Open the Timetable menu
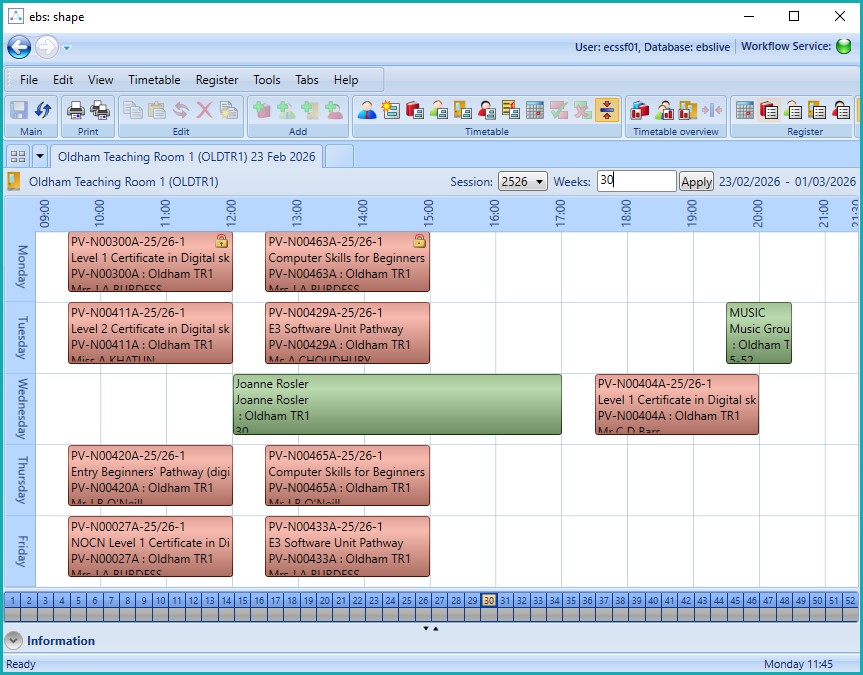Image resolution: width=863 pixels, height=675 pixels. (154, 80)
